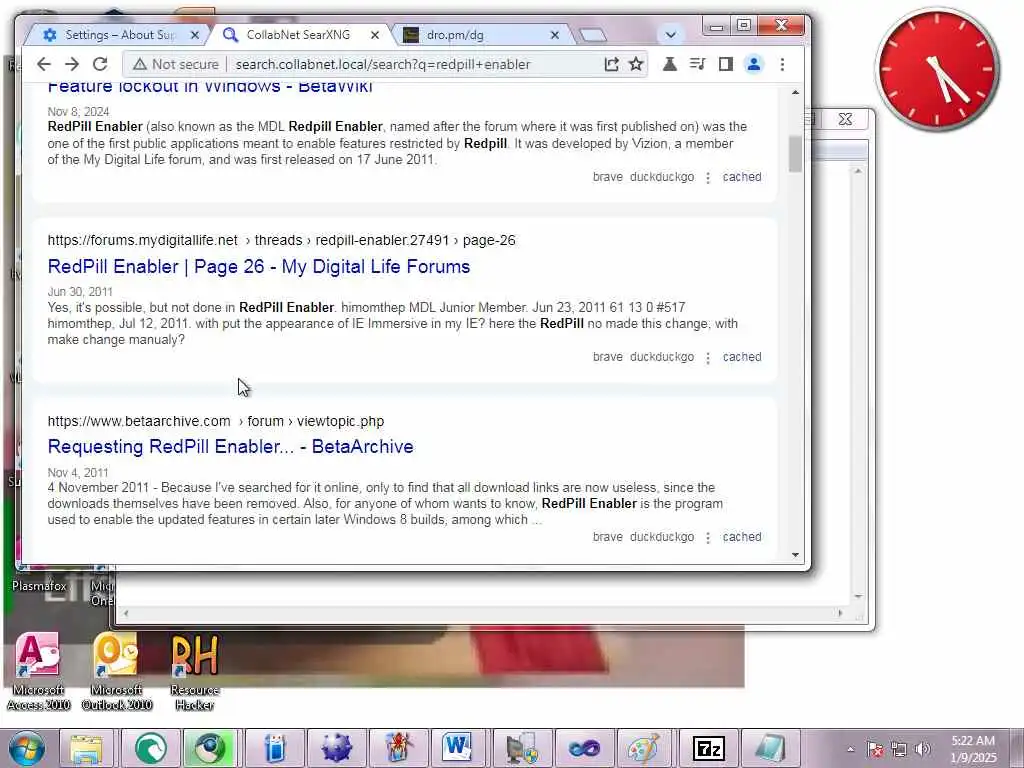The width and height of the screenshot is (1024, 768).
Task: Click the Action Center flag tray icon
Action: coord(875,749)
